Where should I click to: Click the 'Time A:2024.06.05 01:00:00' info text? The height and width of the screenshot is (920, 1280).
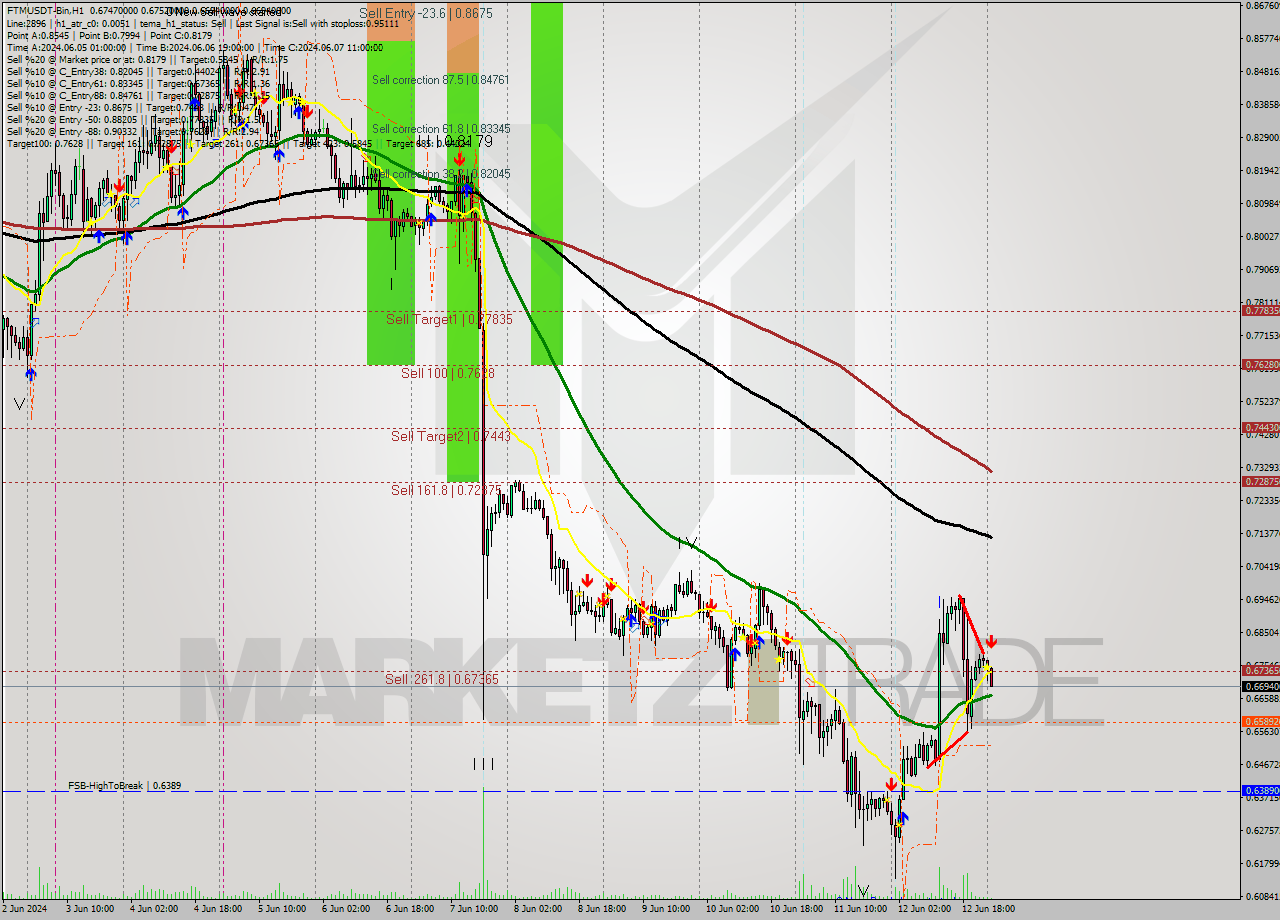pos(66,47)
